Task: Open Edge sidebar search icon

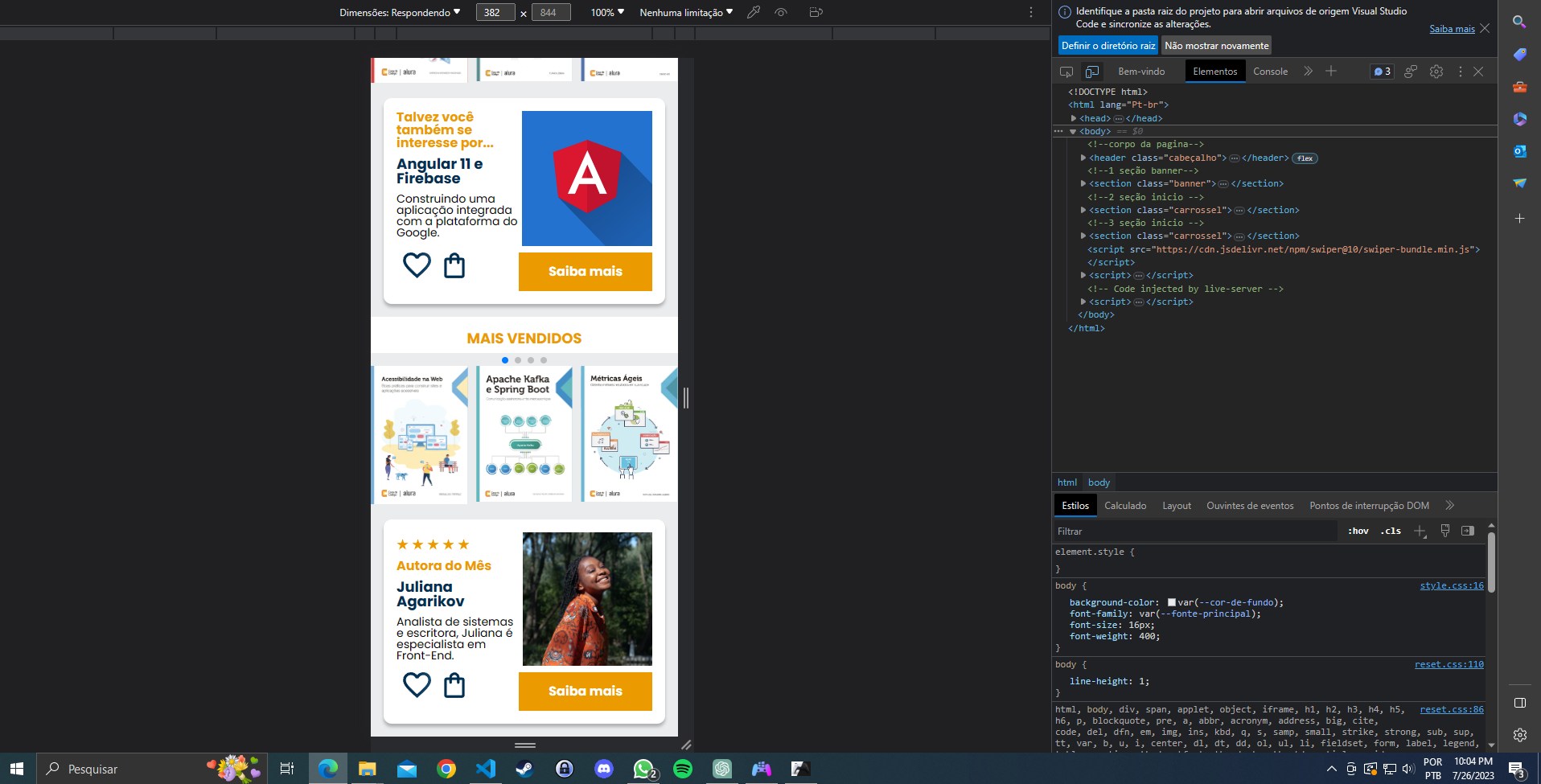Action: pyautogui.click(x=1519, y=22)
